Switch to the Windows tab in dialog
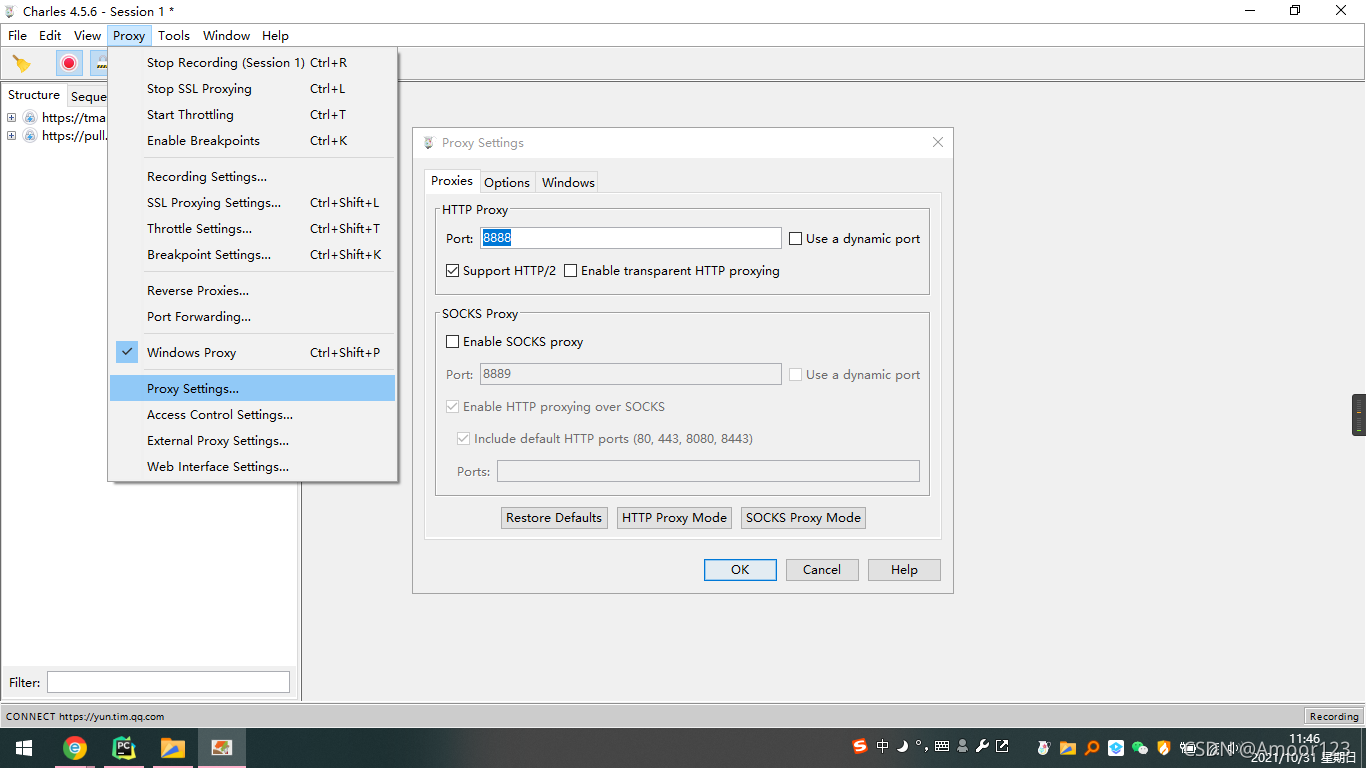This screenshot has width=1366, height=768. (568, 182)
